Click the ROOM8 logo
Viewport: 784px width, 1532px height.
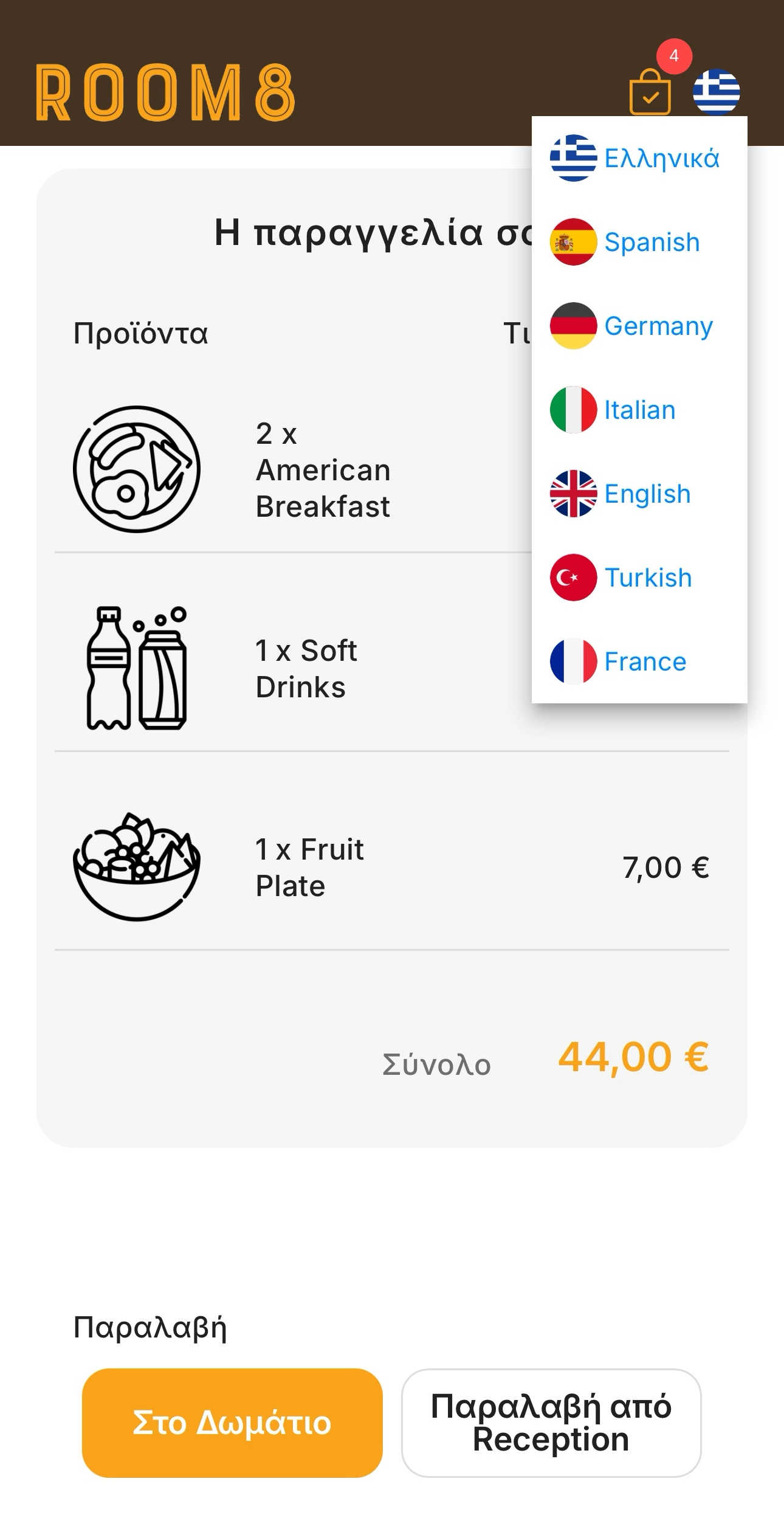(x=165, y=93)
